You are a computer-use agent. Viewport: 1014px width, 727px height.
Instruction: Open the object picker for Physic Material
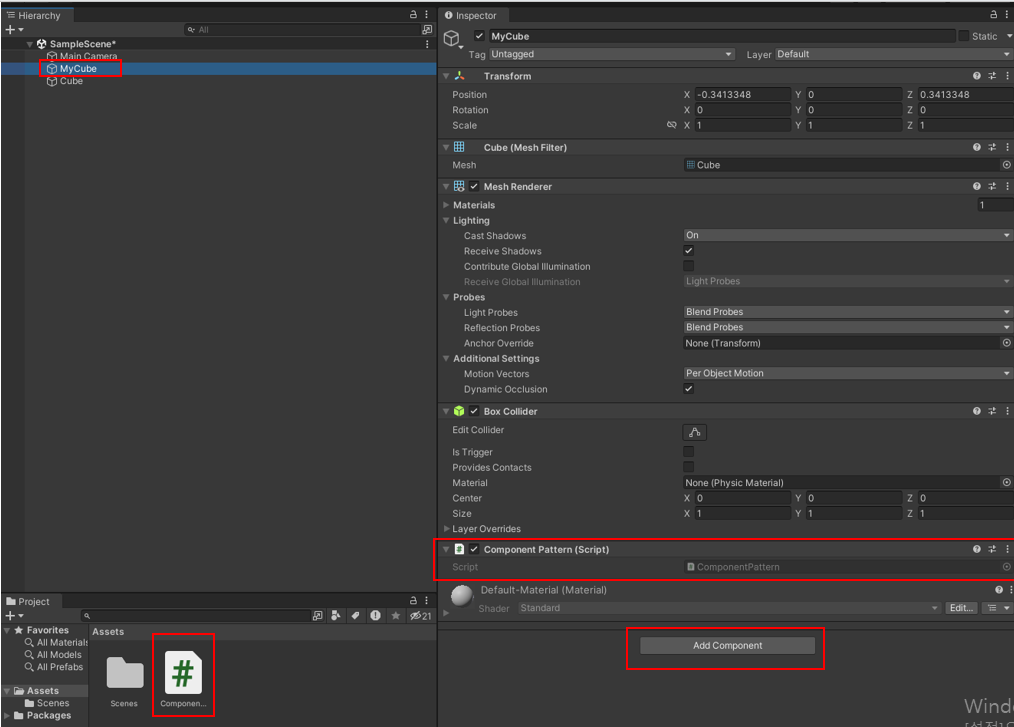1006,483
